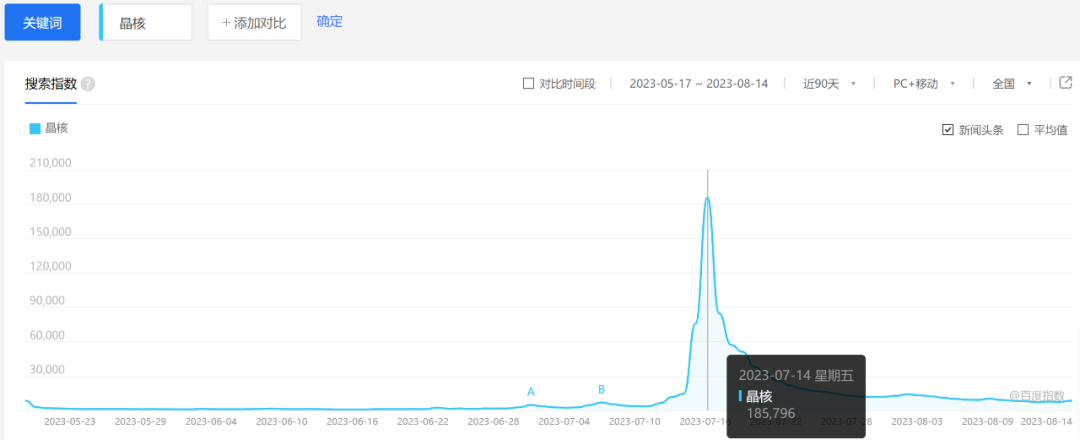
Task: Open the date range 2023-05-17 ~ 2023-08-14 picker
Action: [x=698, y=84]
